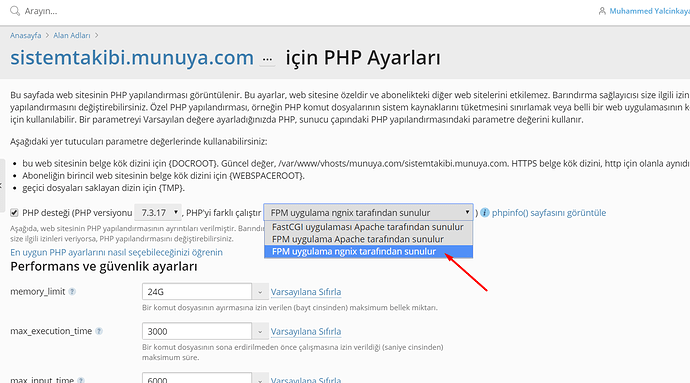
Task: Expand the memory_limit value dropdown arrow
Action: point(260,292)
